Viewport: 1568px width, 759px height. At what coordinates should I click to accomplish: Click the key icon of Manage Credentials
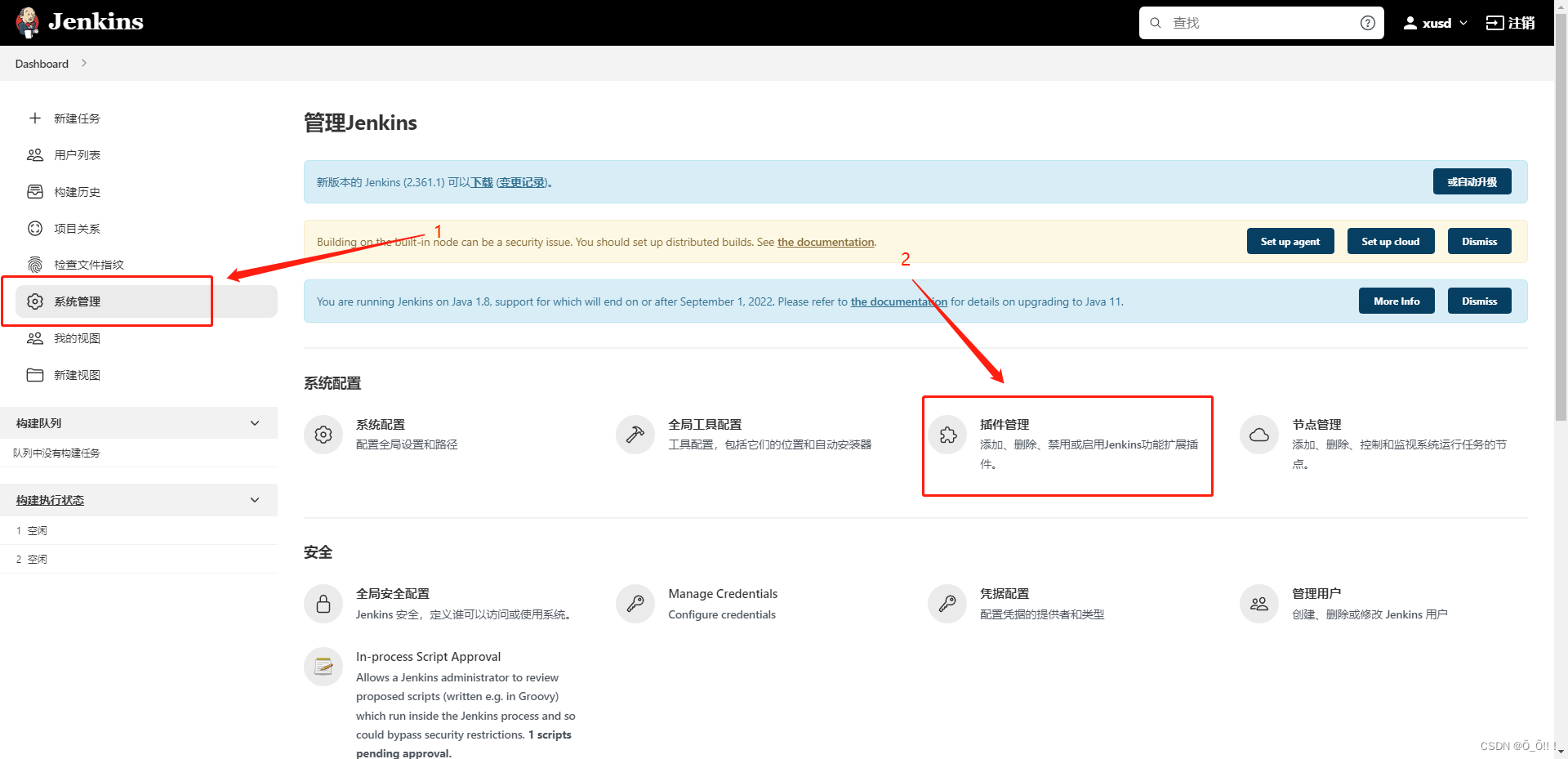tap(635, 604)
